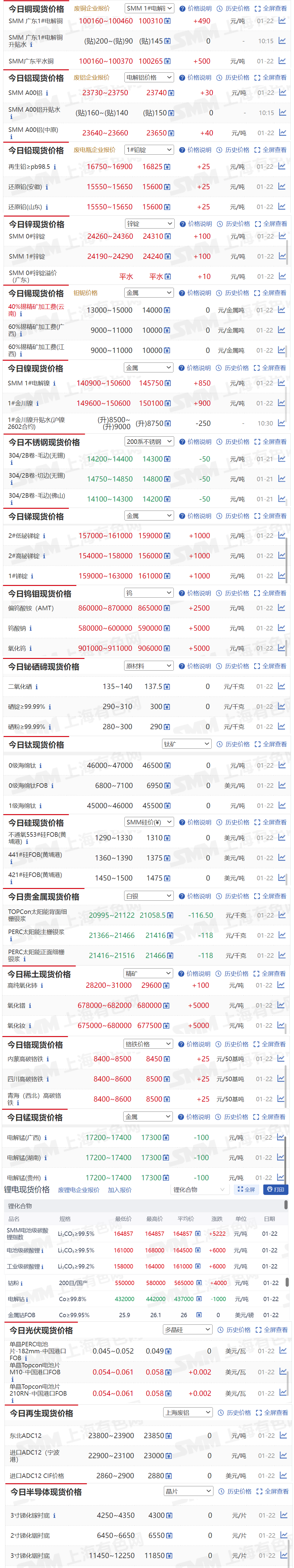
Task: Click info icon beside 再生铅≥pb98.5
Action: 55,167
